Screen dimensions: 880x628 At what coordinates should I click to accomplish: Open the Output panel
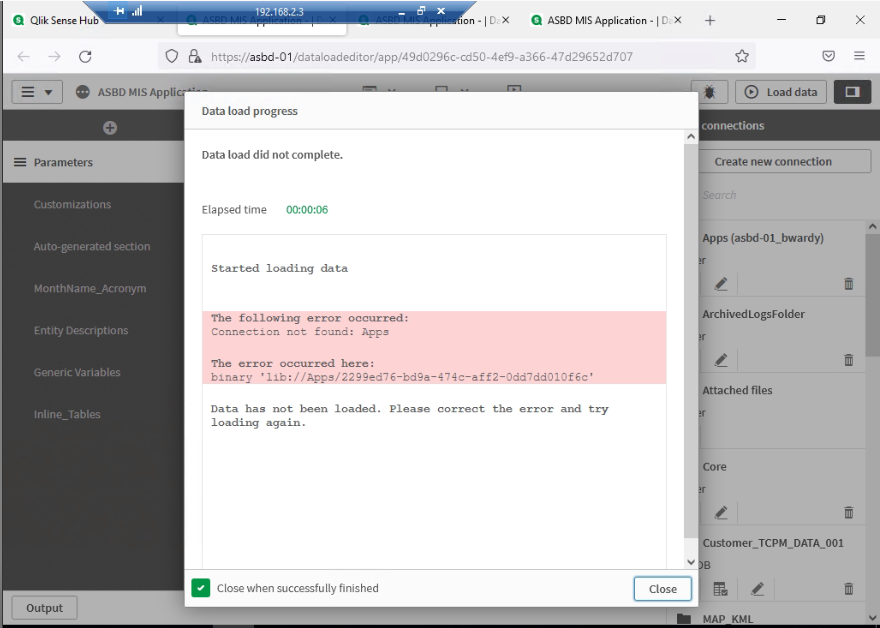44,608
